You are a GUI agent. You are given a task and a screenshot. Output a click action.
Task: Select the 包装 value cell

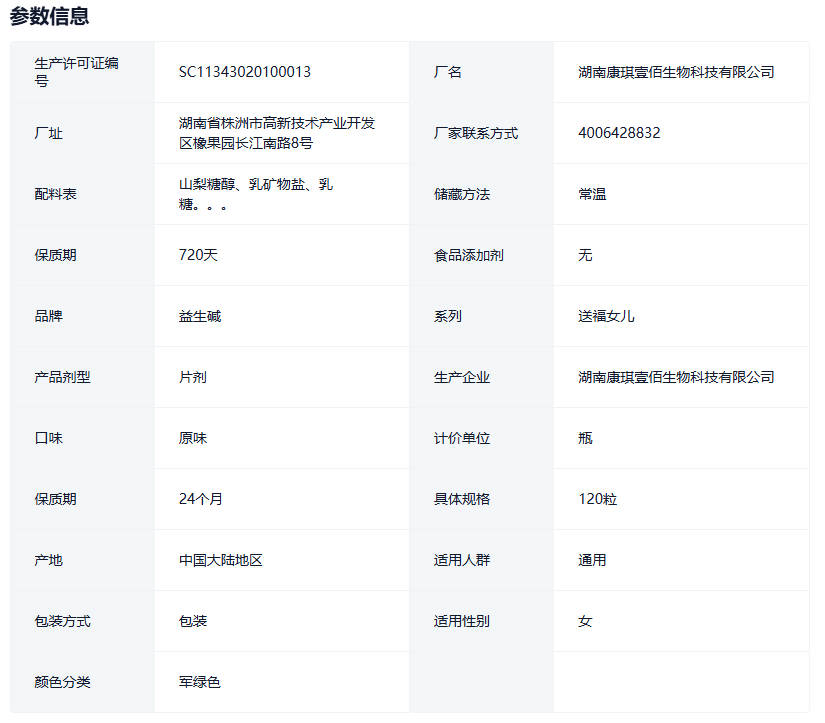[x=282, y=621]
